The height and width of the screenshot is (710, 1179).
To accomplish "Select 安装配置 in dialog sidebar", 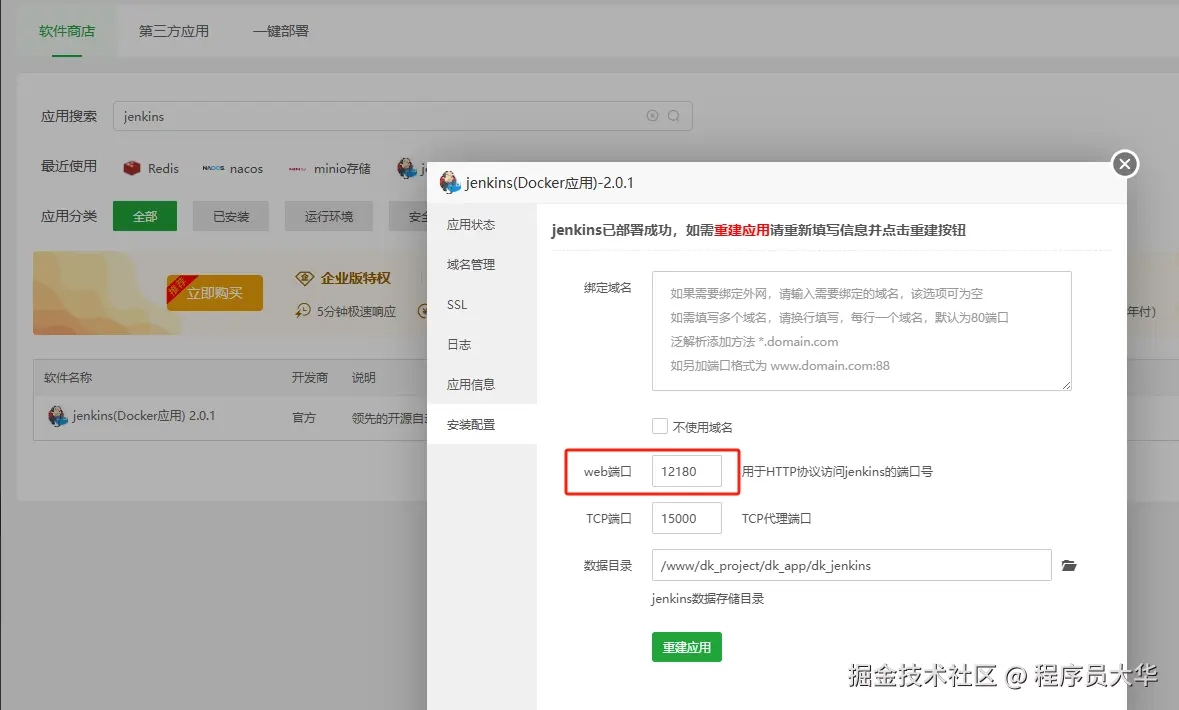I will pyautogui.click(x=482, y=424).
